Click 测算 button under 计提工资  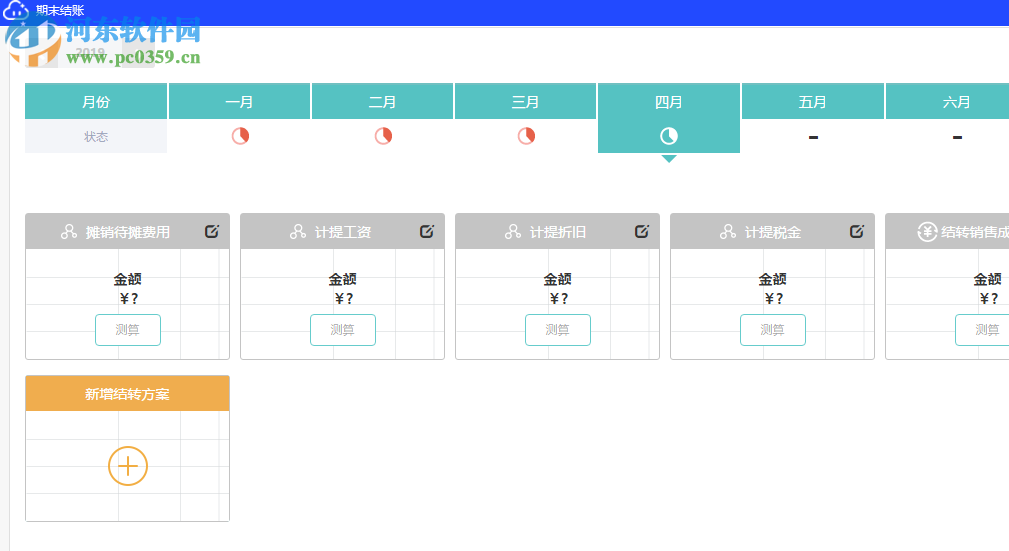point(343,330)
